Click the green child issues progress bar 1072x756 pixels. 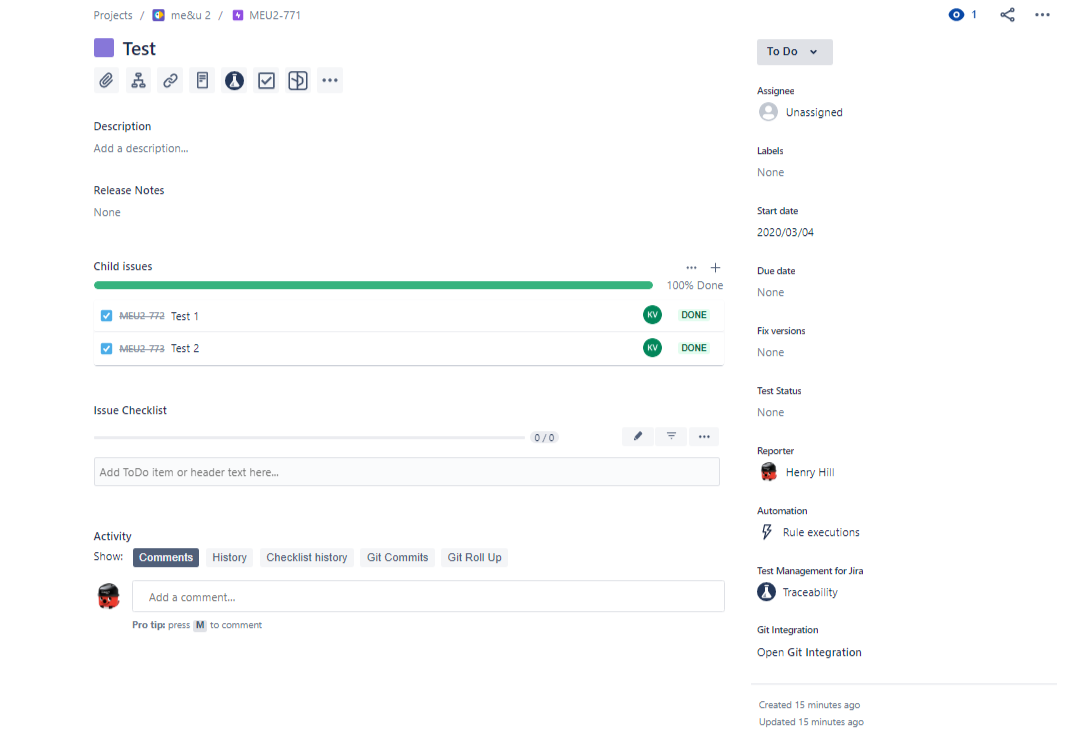(x=373, y=285)
